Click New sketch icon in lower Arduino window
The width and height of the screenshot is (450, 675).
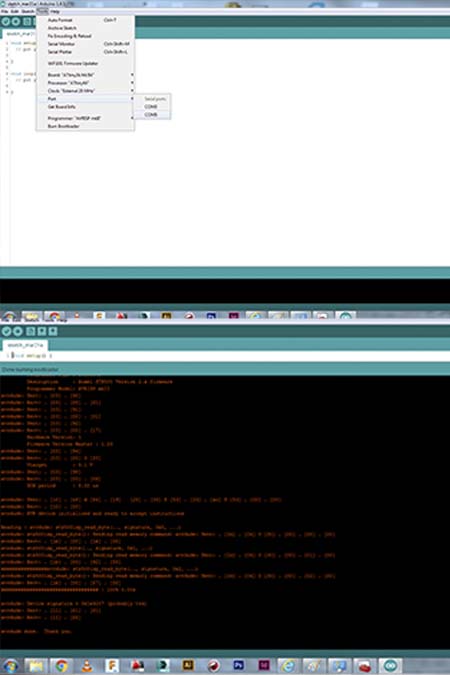(30, 331)
